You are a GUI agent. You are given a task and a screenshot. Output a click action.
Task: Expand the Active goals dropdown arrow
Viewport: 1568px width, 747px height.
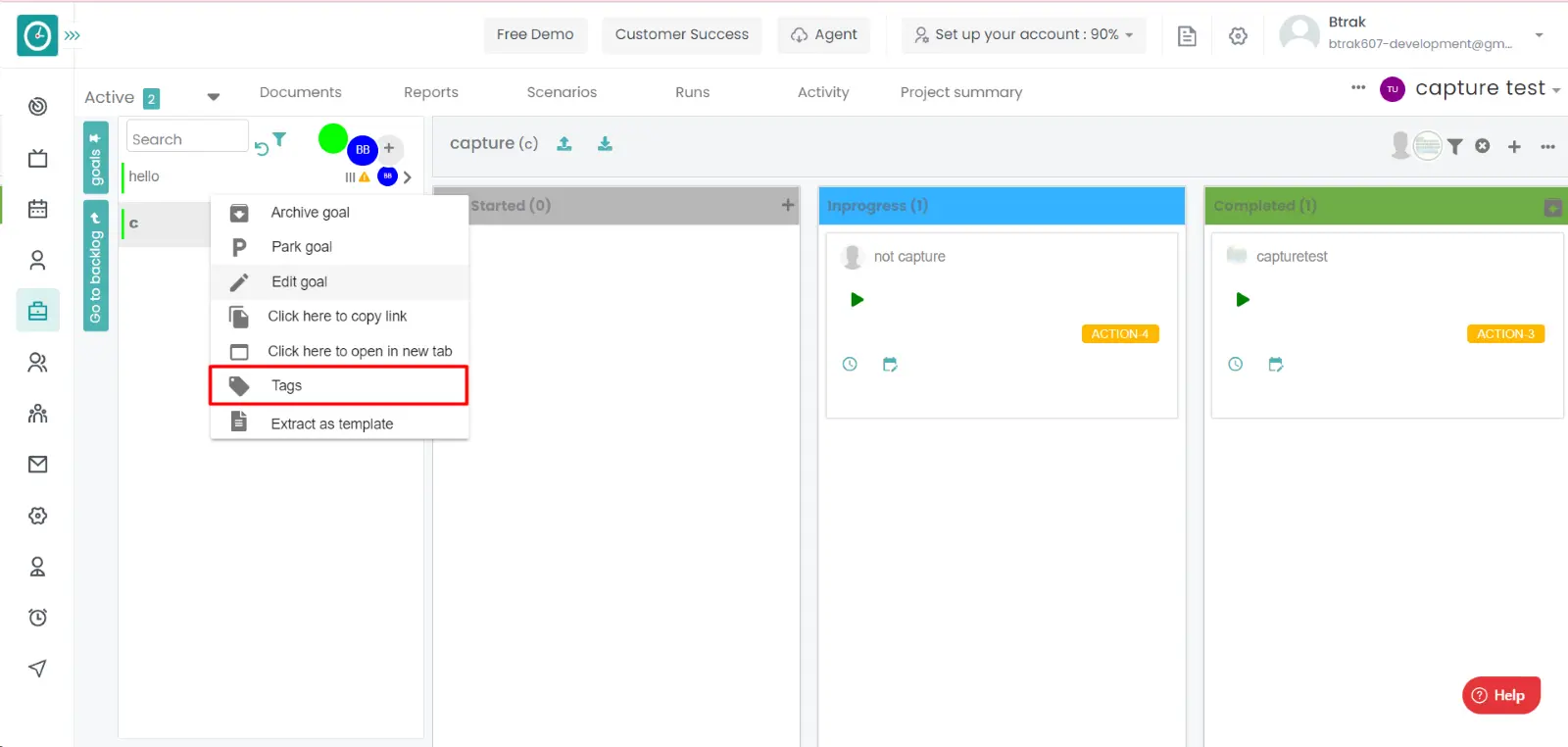pyautogui.click(x=214, y=97)
